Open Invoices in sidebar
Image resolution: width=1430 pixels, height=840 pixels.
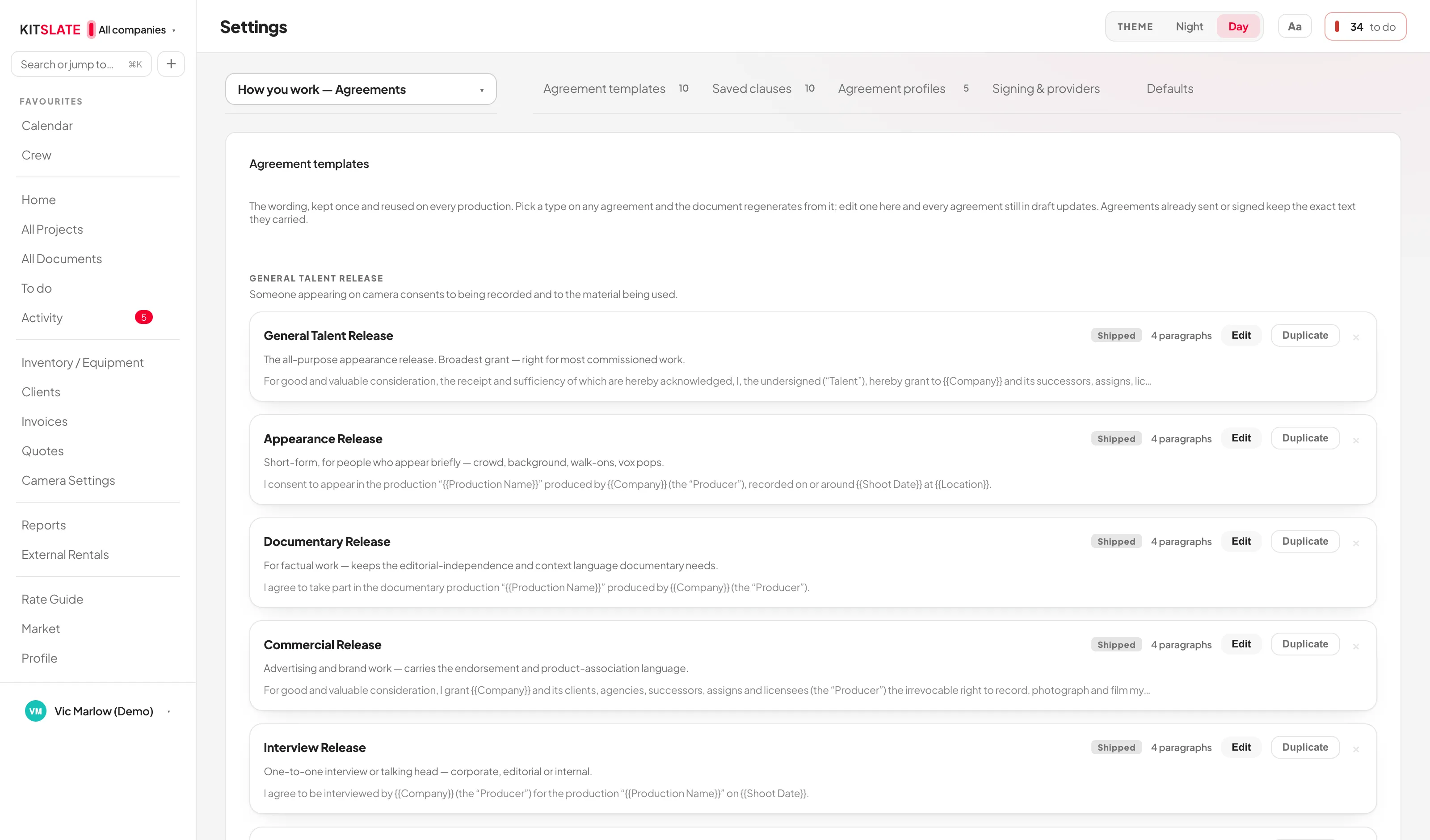click(x=44, y=422)
